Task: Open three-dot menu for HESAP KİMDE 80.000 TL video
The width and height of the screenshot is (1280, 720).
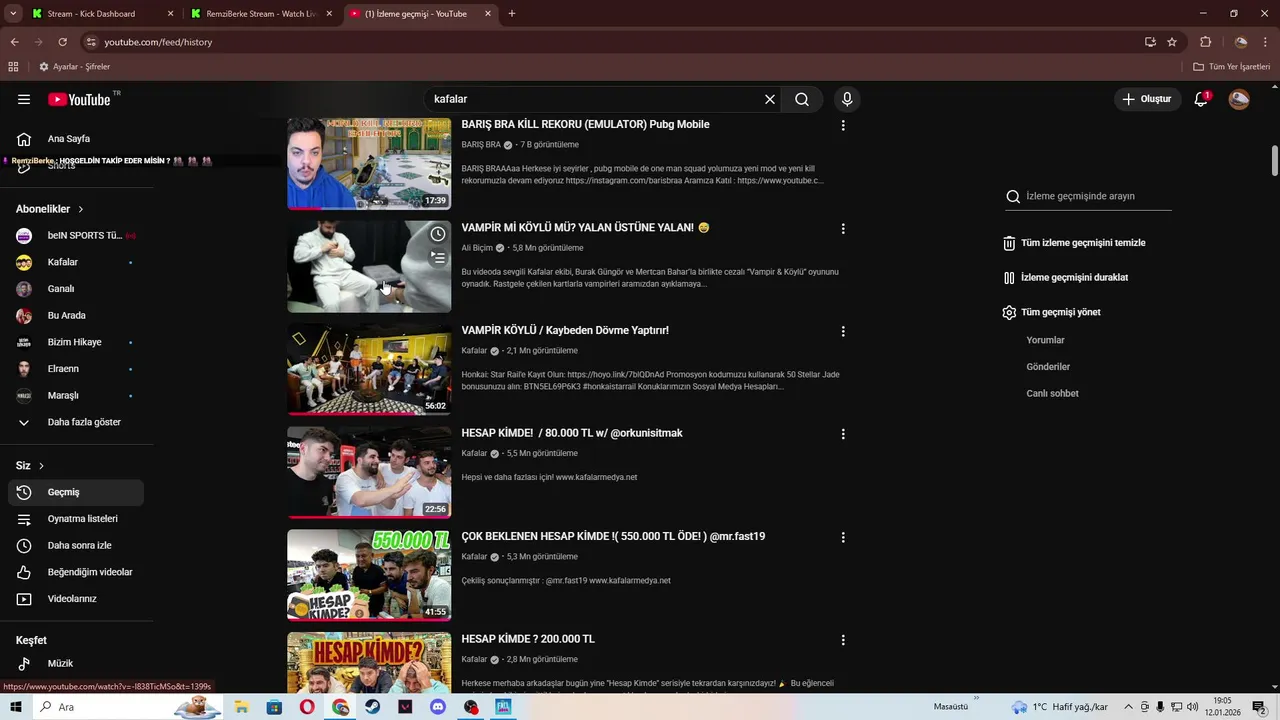Action: (x=843, y=434)
